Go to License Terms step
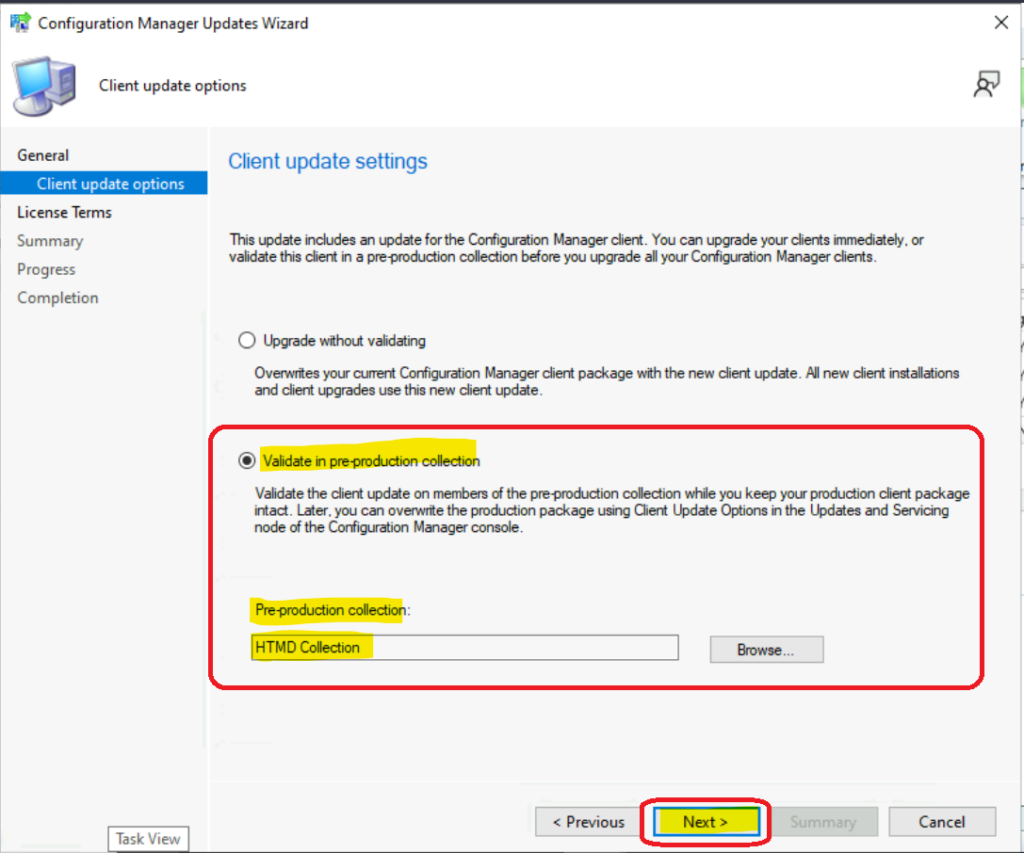This screenshot has width=1024, height=853. coord(64,212)
